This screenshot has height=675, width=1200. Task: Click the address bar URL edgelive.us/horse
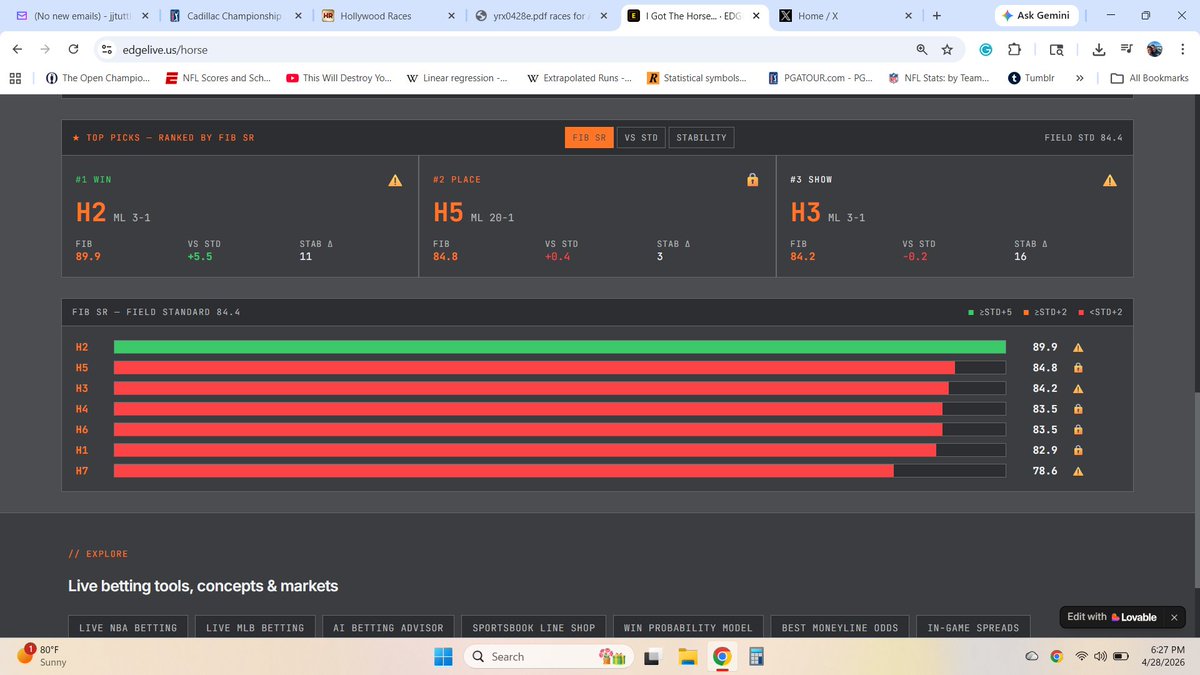[165, 49]
